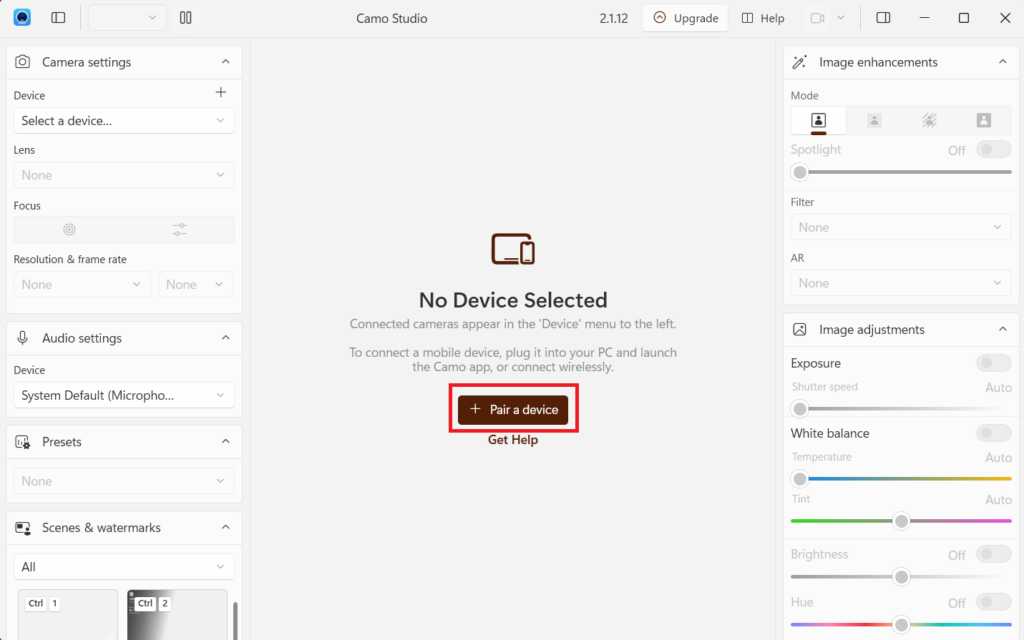Image resolution: width=1024 pixels, height=640 pixels.
Task: Click the Scenes & watermarks icon
Action: pos(22,528)
